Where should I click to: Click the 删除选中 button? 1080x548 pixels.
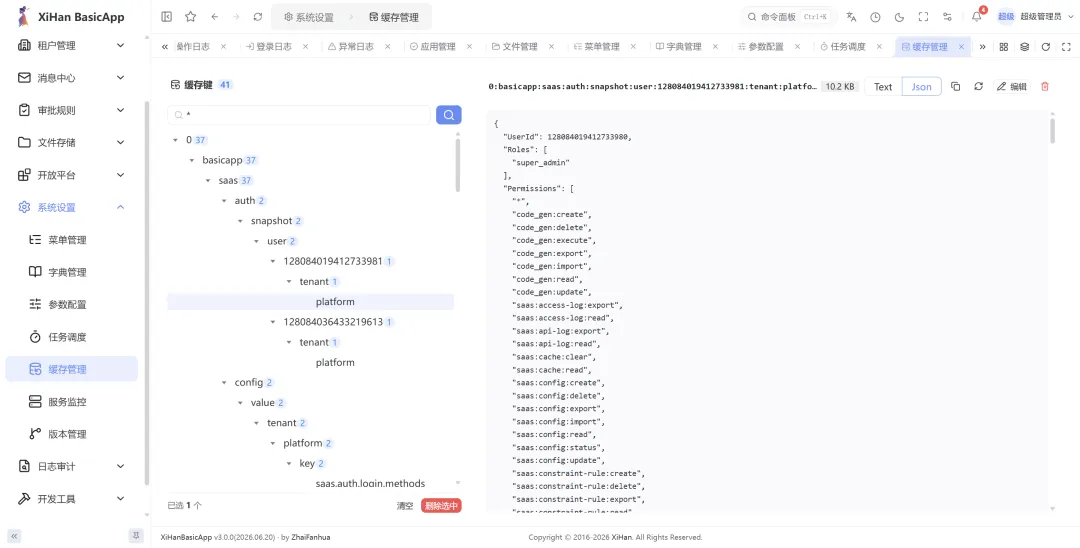point(442,506)
